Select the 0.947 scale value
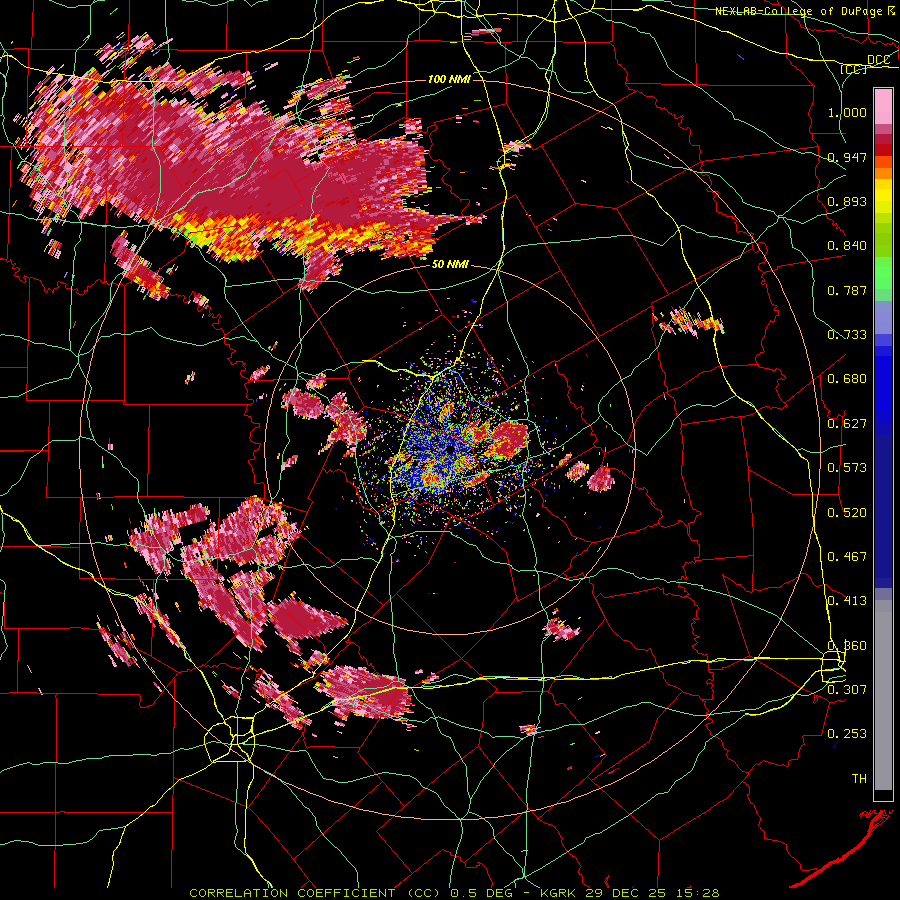Image resolution: width=900 pixels, height=900 pixels. [x=847, y=157]
